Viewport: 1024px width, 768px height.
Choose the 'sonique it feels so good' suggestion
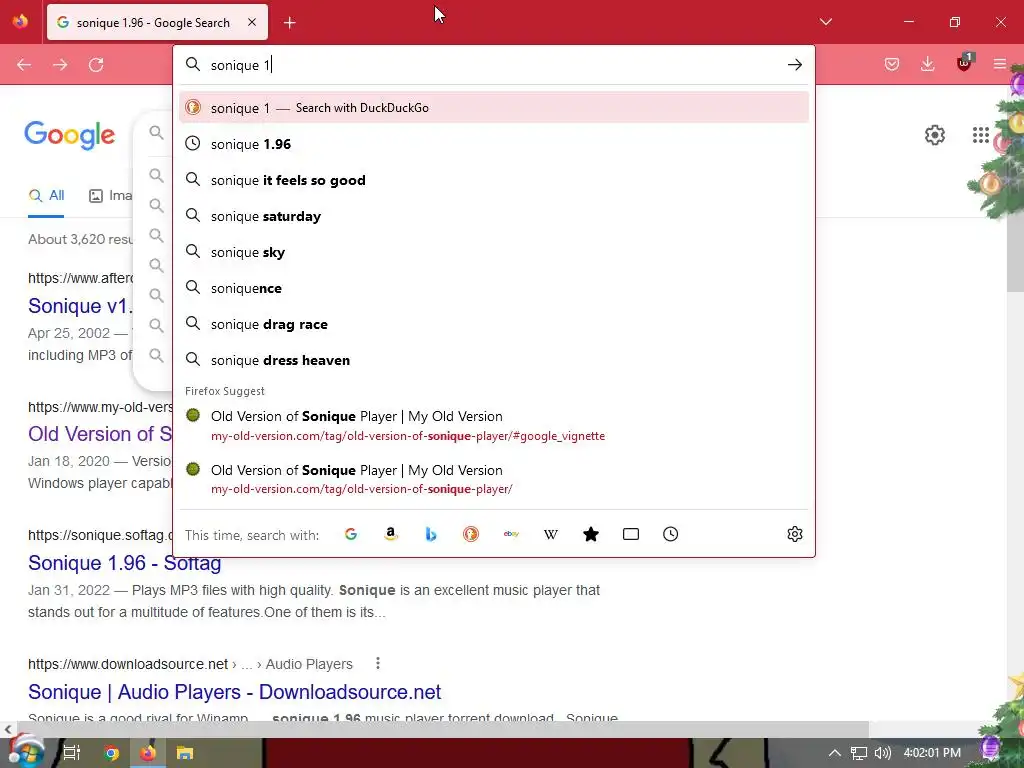[494, 180]
